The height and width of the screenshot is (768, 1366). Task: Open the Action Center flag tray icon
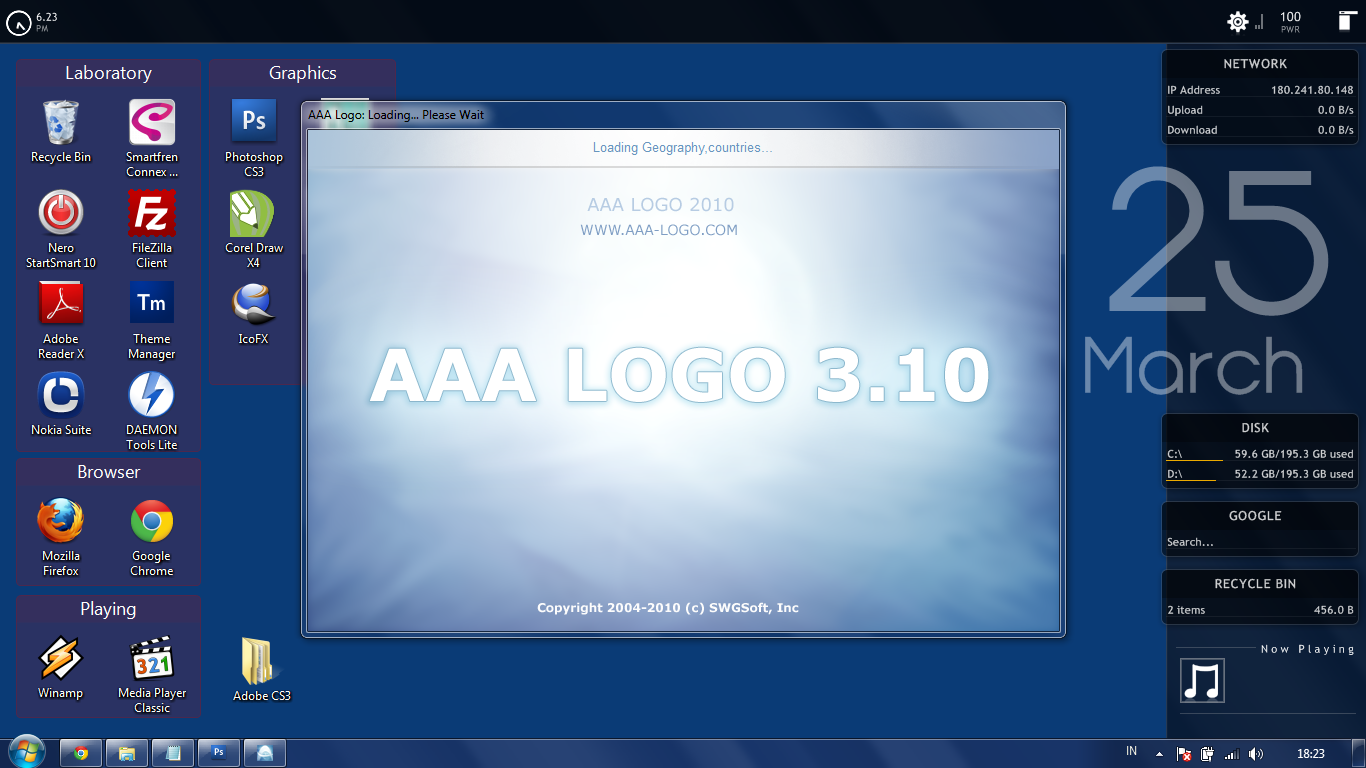coord(1184,754)
